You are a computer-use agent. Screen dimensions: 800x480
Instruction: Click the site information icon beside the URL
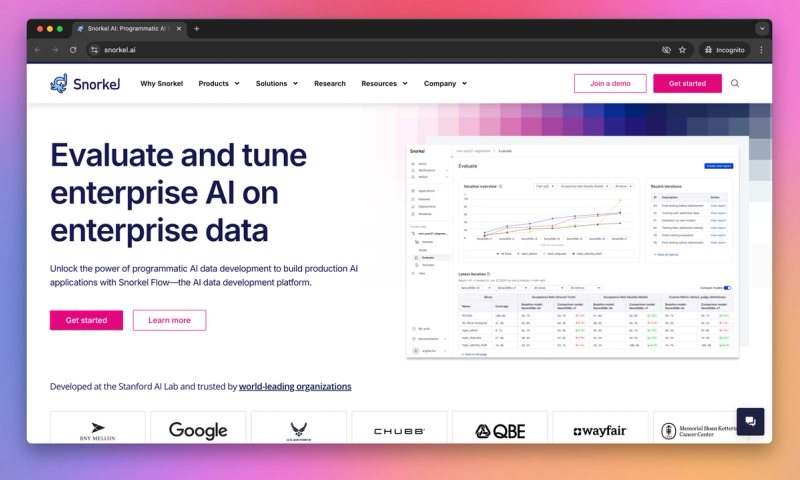[94, 50]
